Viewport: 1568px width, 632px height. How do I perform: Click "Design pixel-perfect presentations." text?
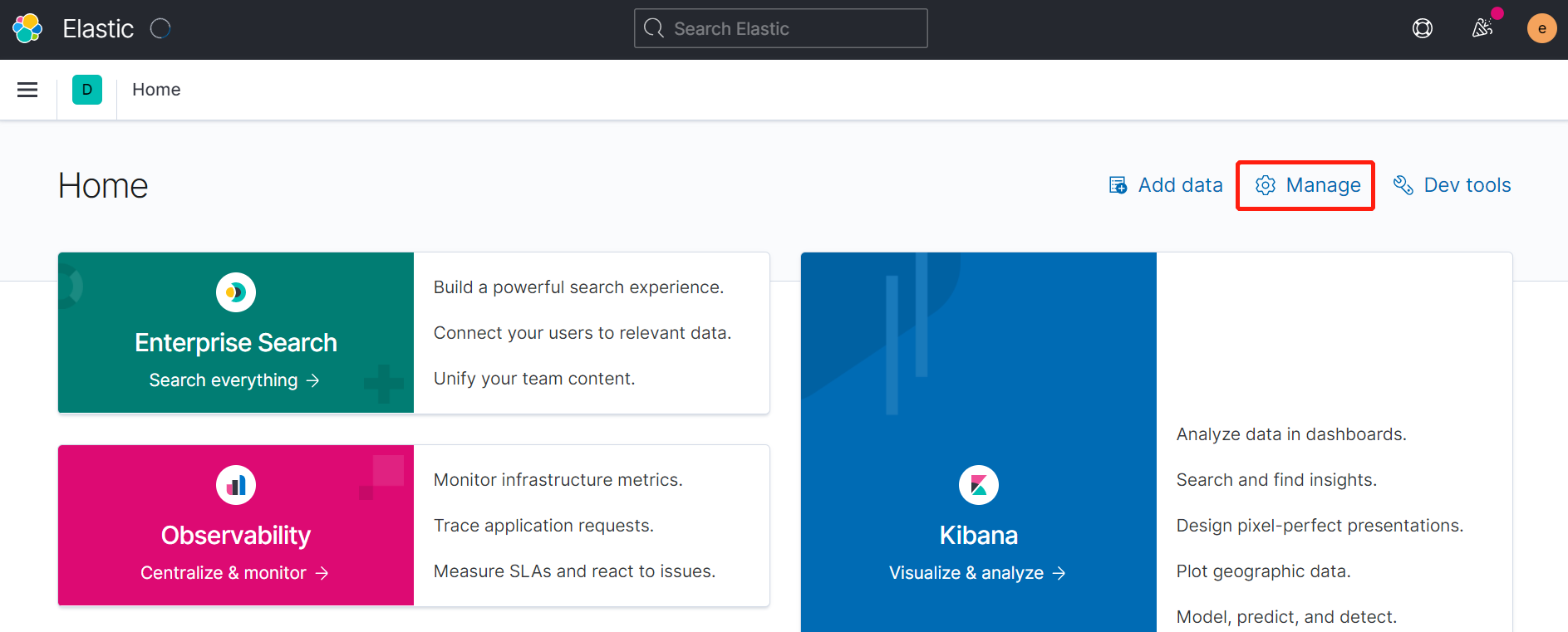pyautogui.click(x=1320, y=526)
